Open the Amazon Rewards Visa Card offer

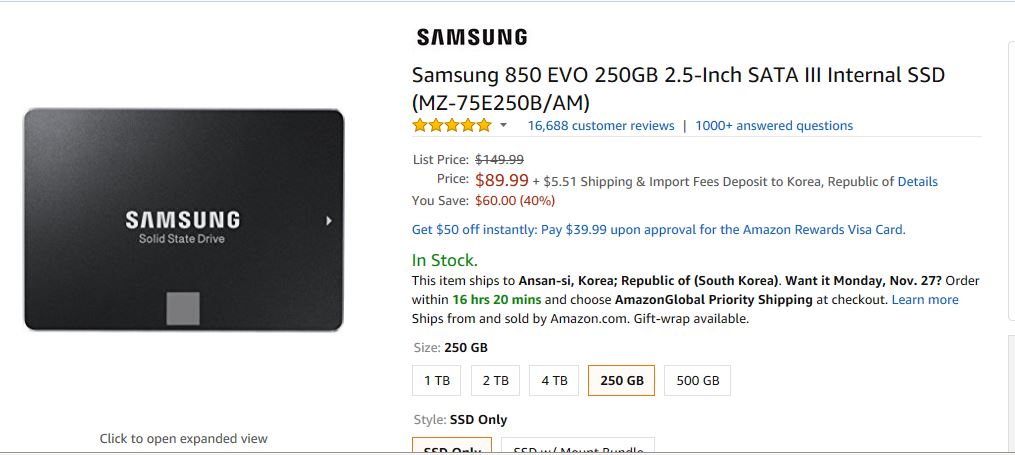coord(659,230)
